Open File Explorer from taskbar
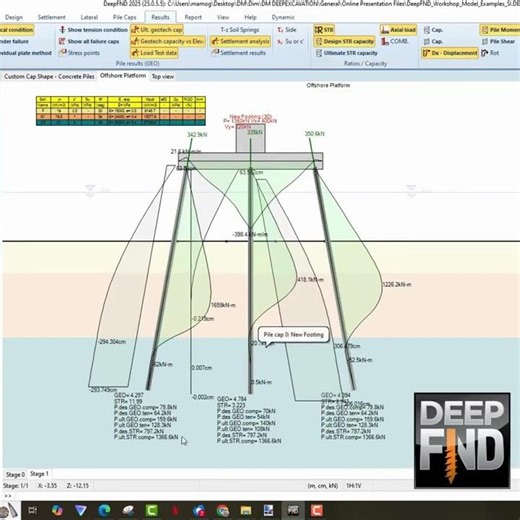This screenshot has height=520, width=520. point(246,510)
